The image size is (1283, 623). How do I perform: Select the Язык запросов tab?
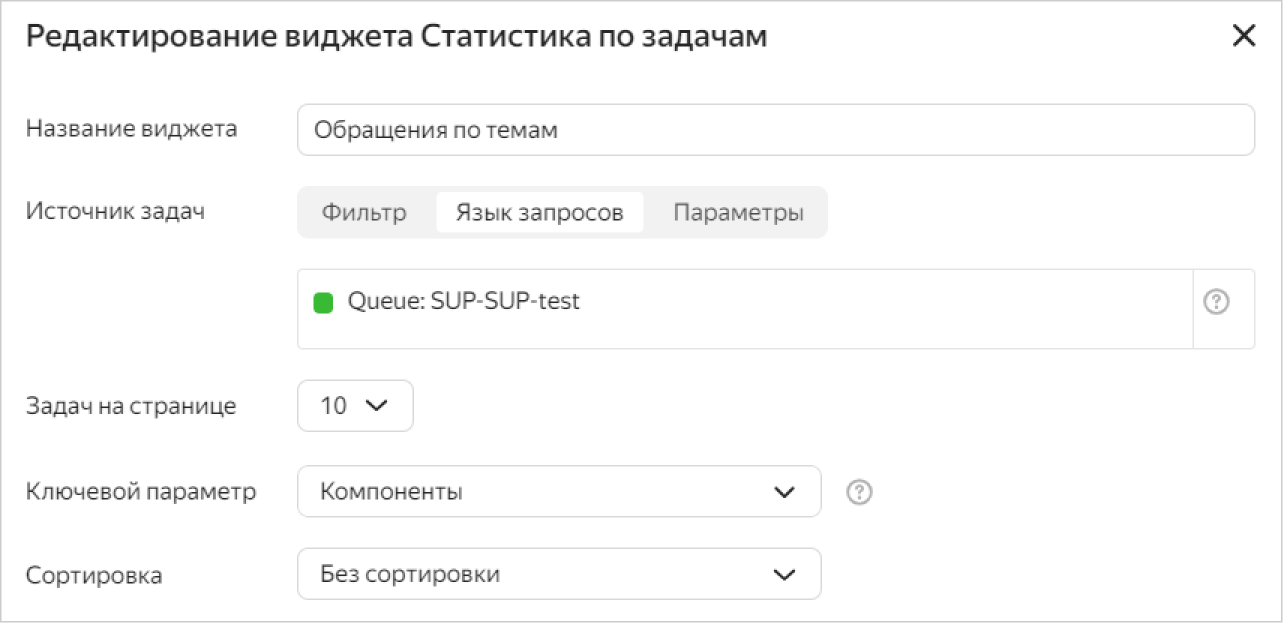(x=539, y=213)
